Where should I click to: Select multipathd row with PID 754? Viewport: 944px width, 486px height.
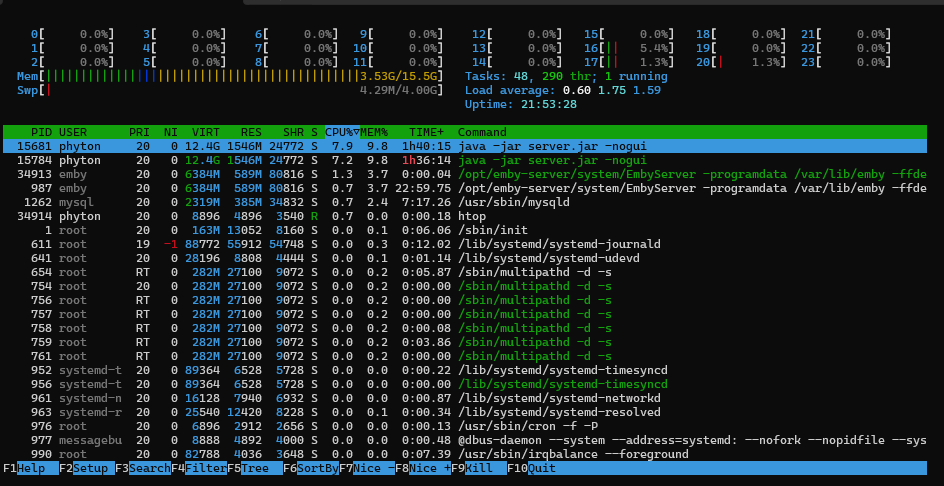click(465, 286)
